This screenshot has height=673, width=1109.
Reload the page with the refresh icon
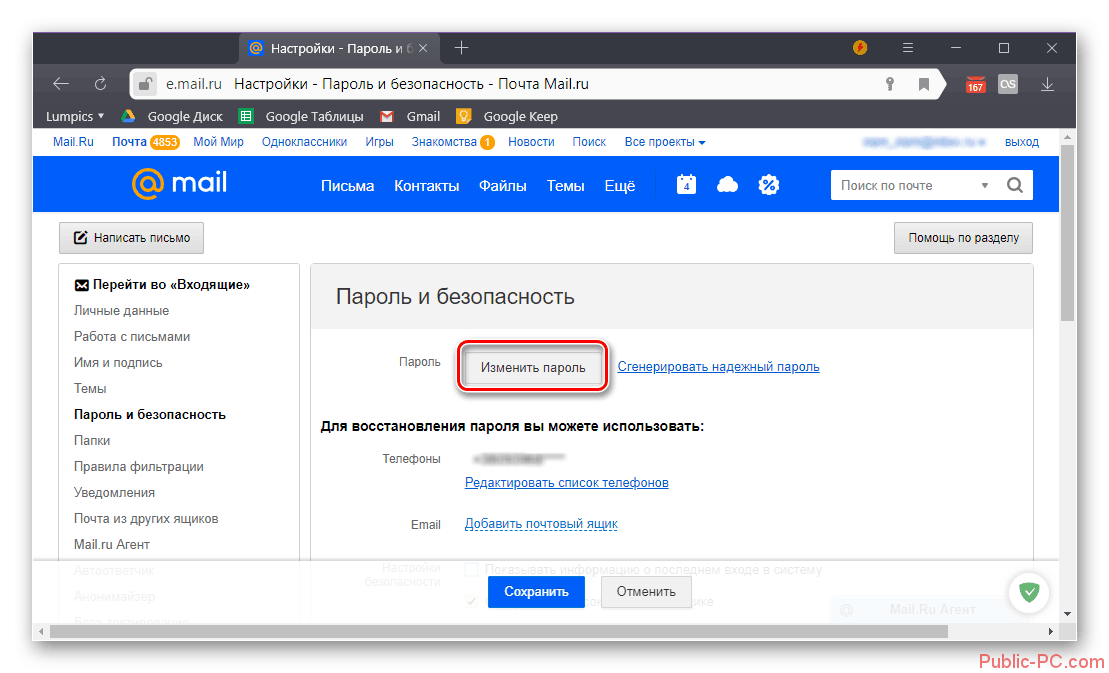click(100, 84)
